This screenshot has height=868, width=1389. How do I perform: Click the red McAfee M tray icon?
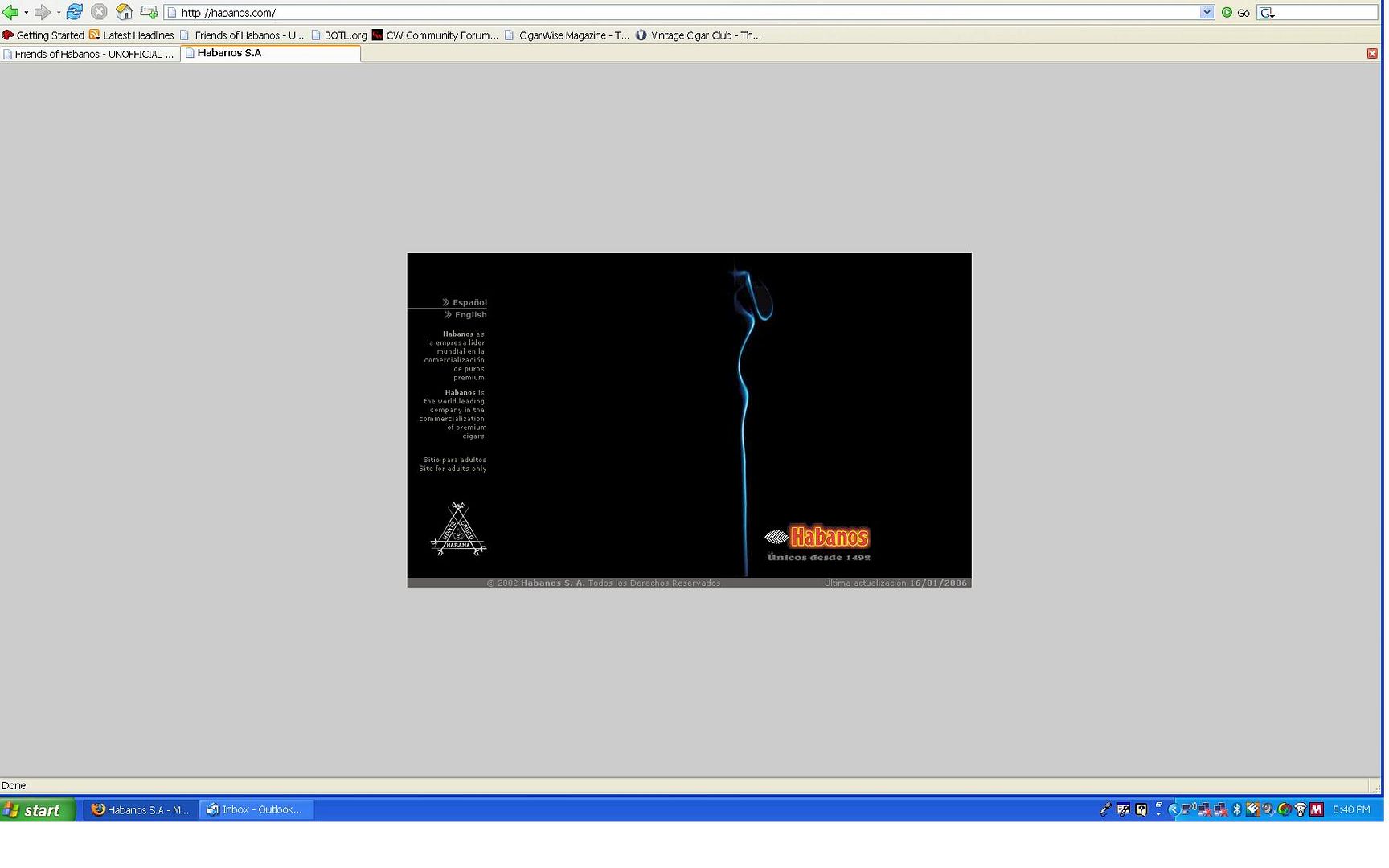(1317, 809)
